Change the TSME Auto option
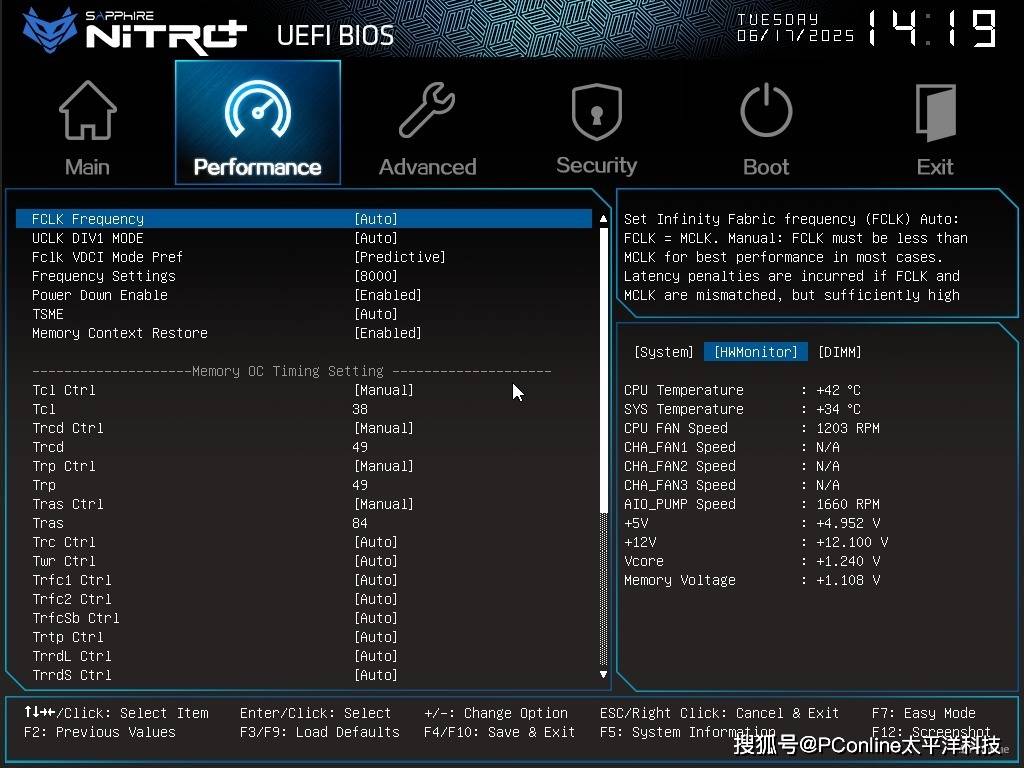 [376, 314]
